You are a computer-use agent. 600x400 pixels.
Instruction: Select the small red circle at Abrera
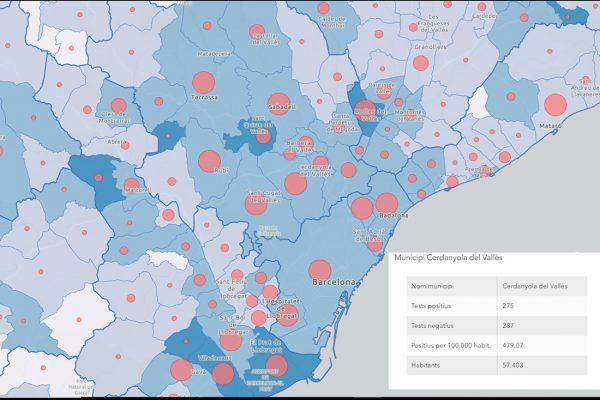point(125,145)
